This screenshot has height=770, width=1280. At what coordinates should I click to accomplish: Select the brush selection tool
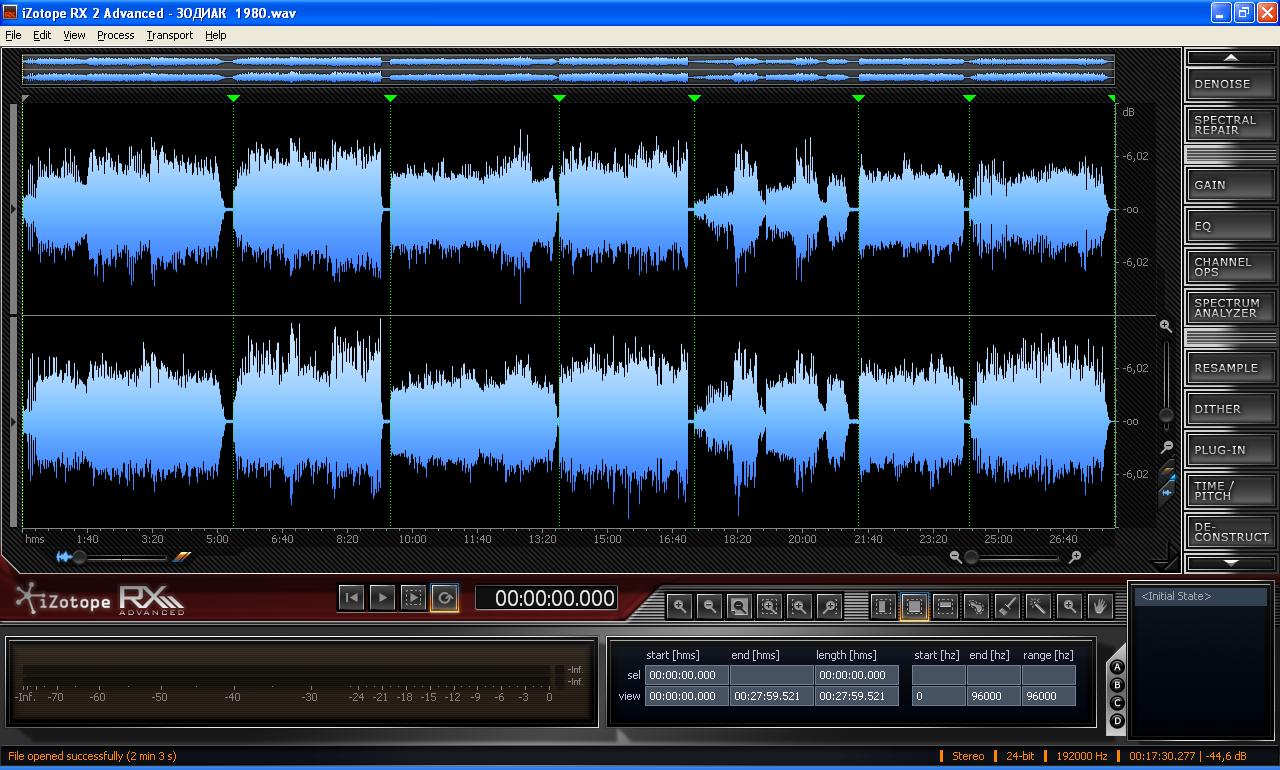click(1007, 605)
